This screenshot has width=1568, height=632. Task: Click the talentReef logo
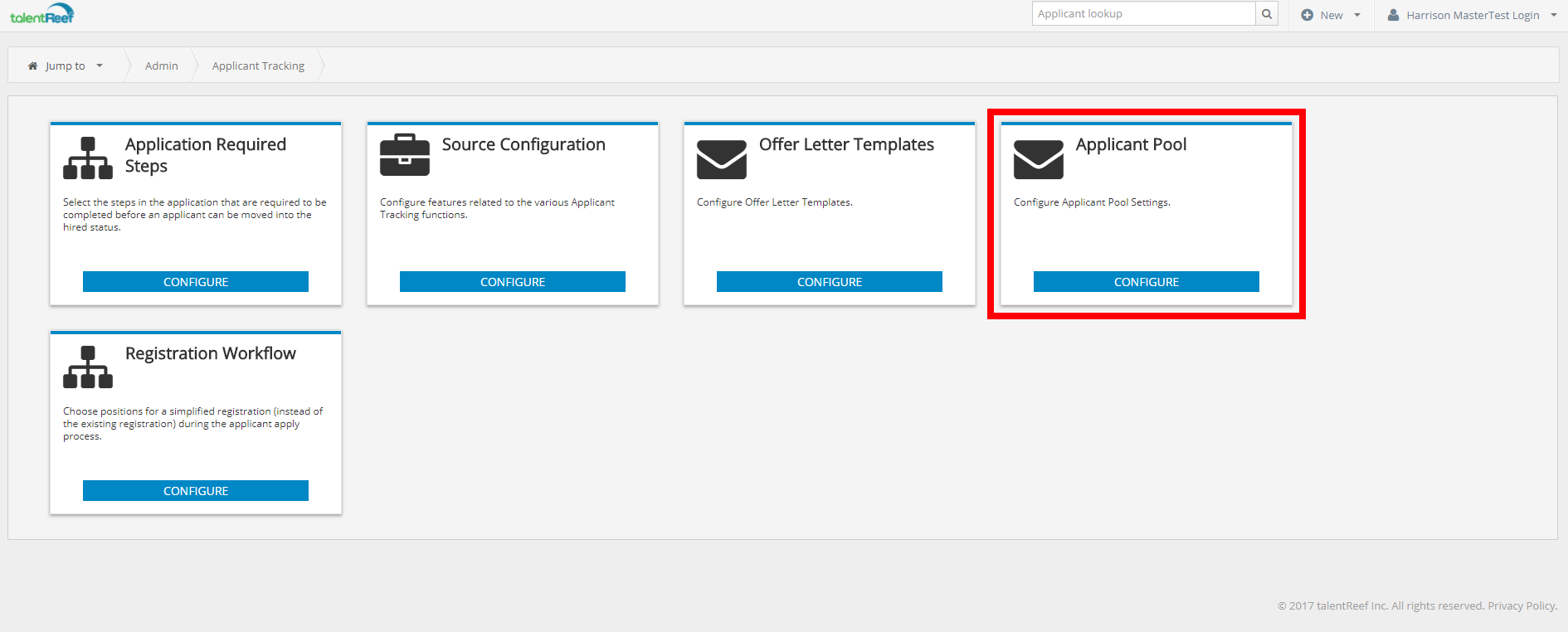(42, 14)
